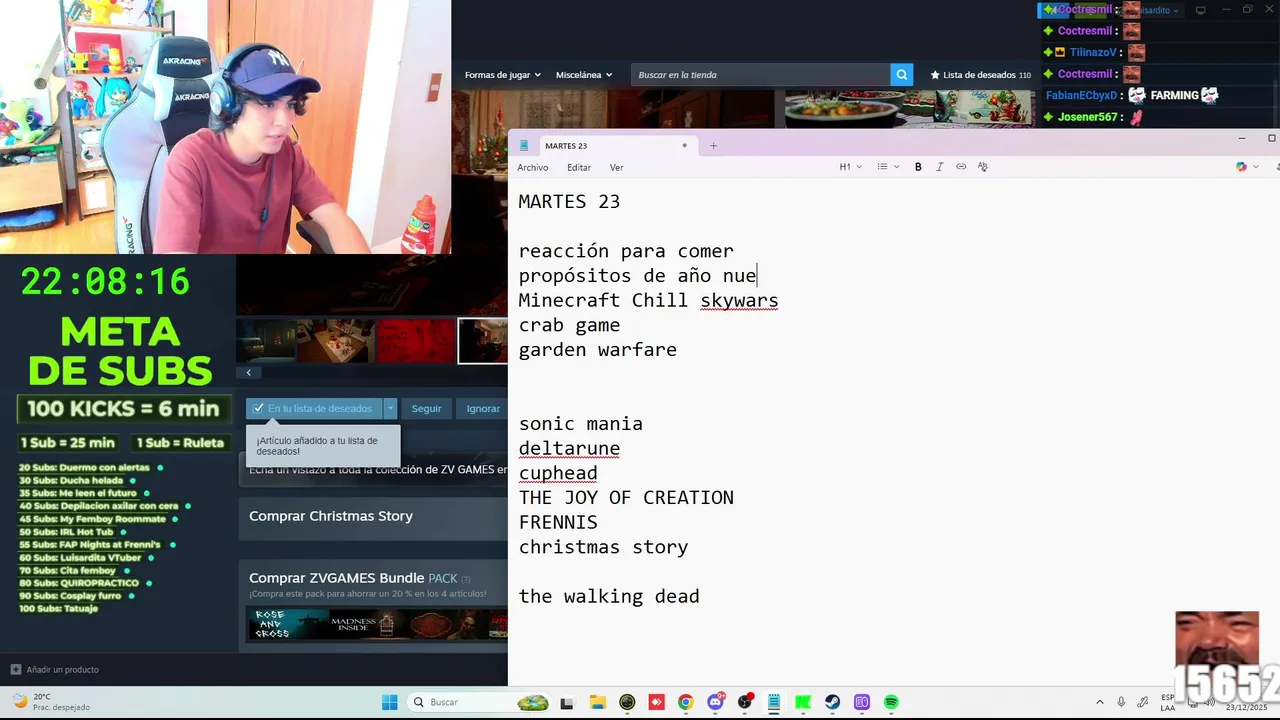Click the misspelled word 'skywars'

click(x=739, y=301)
